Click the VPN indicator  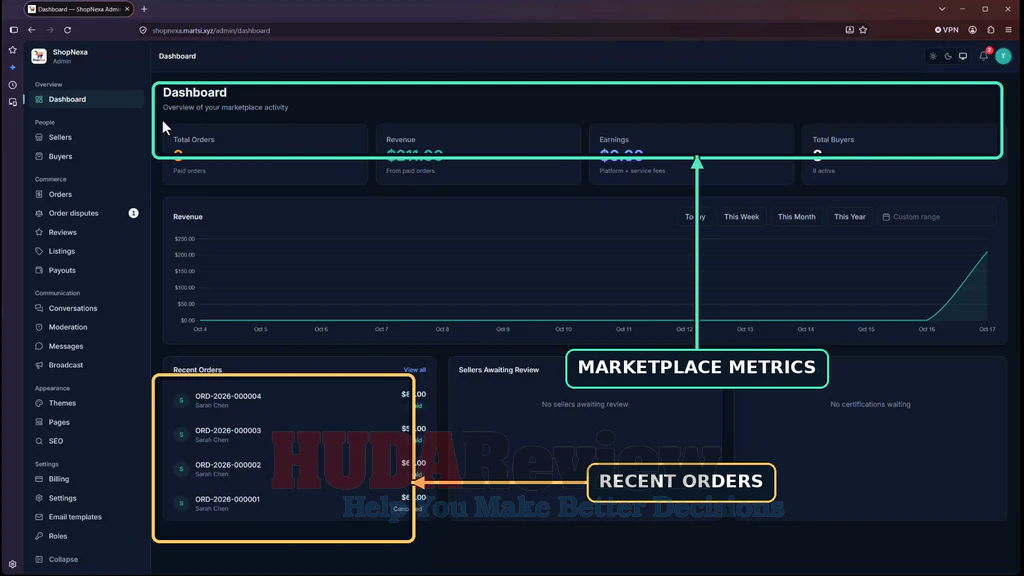[x=946, y=30]
